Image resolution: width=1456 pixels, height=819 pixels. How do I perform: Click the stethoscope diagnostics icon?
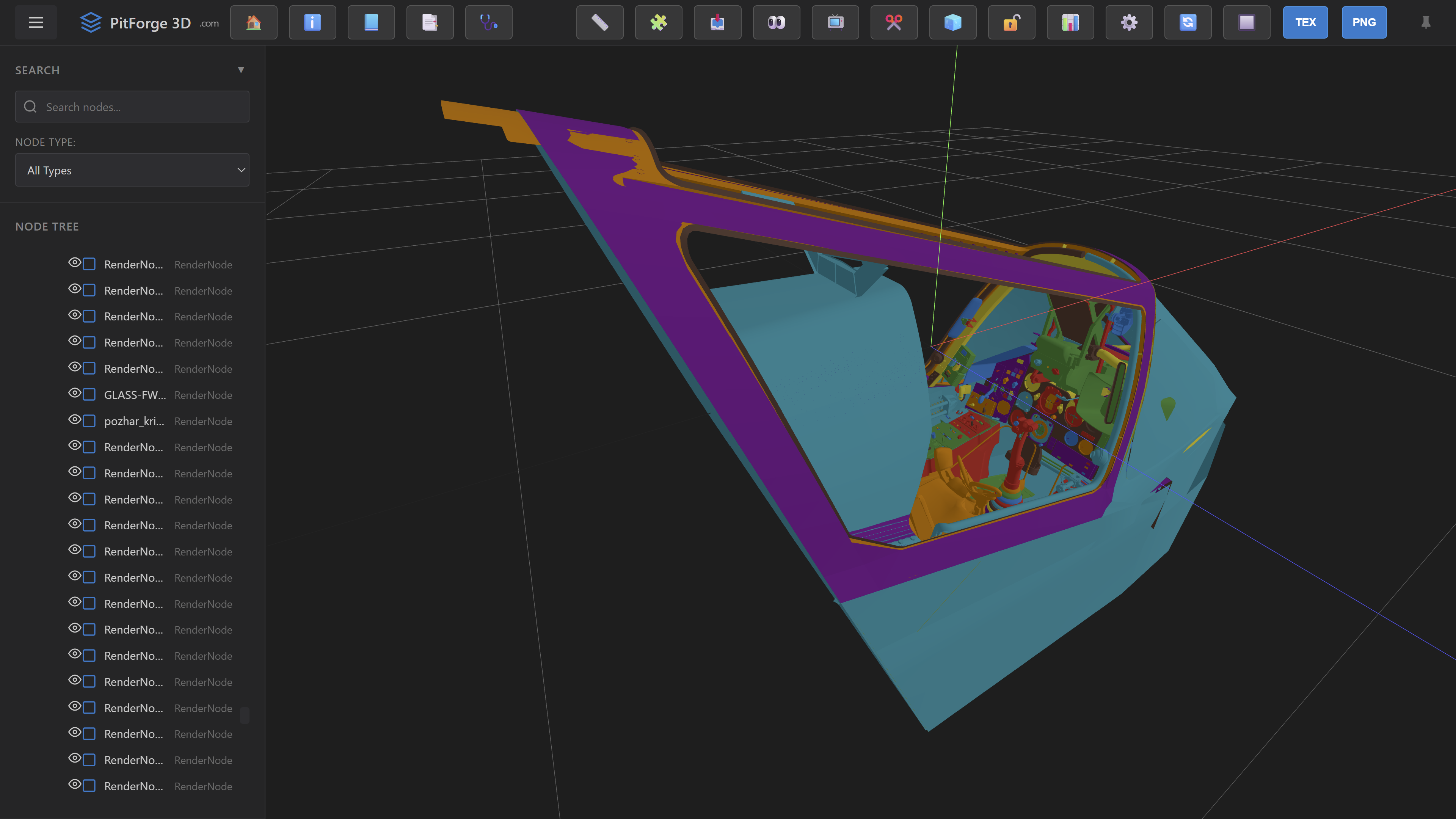488,23
